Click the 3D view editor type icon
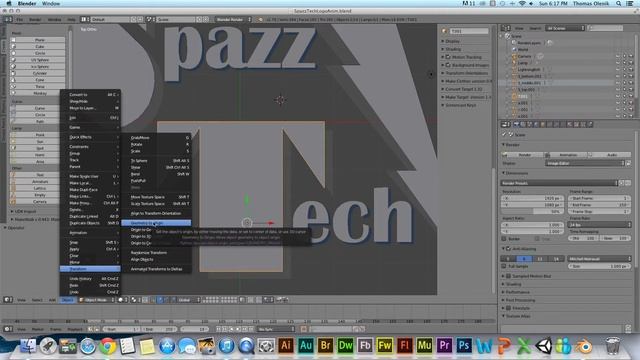The image size is (640, 360). click(x=8, y=300)
